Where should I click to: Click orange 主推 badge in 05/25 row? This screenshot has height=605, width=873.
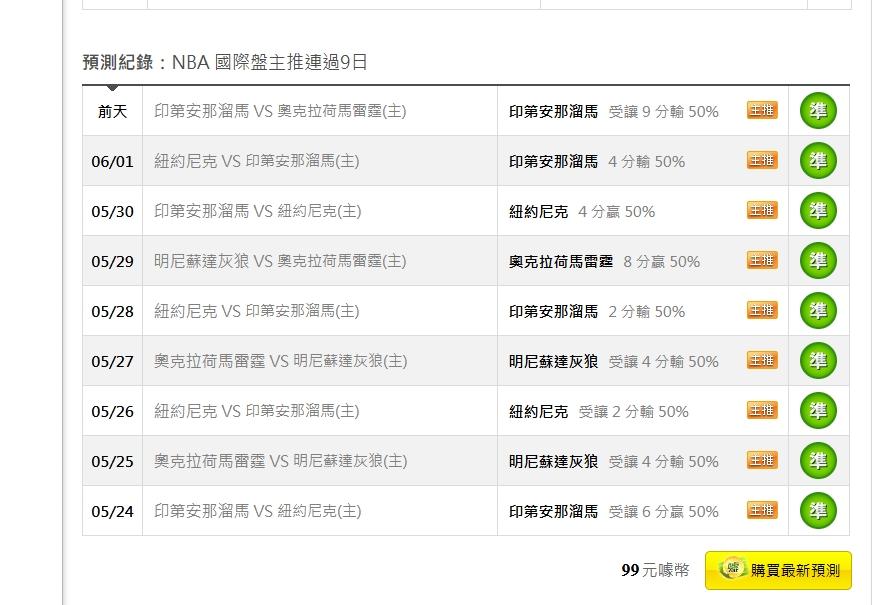click(x=762, y=460)
